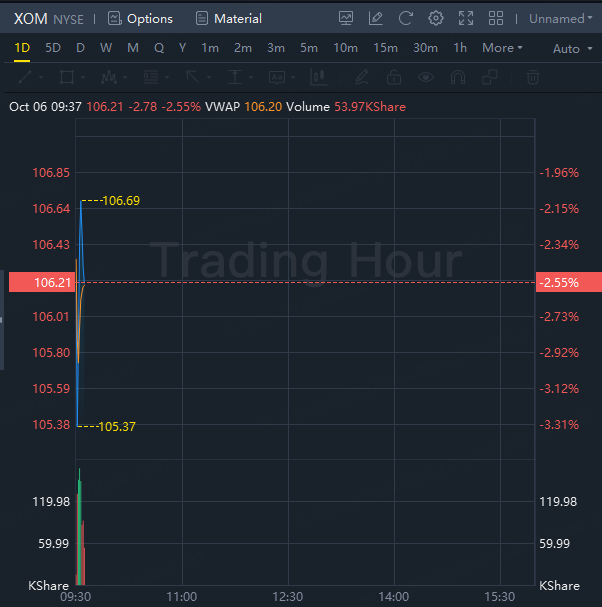Select the 15m interval tab
The image size is (602, 607).
(385, 48)
